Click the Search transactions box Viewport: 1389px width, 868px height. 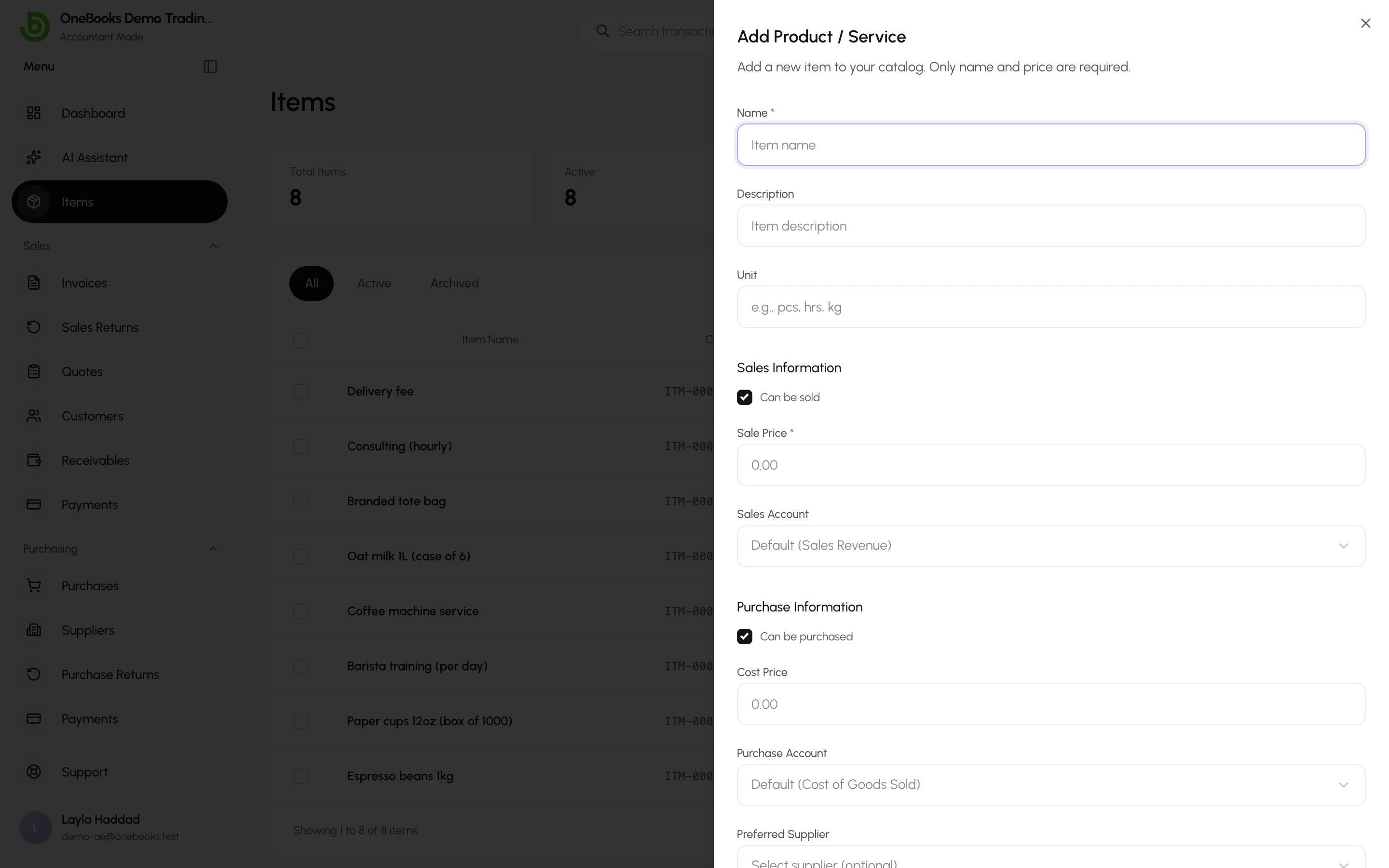tap(647, 31)
